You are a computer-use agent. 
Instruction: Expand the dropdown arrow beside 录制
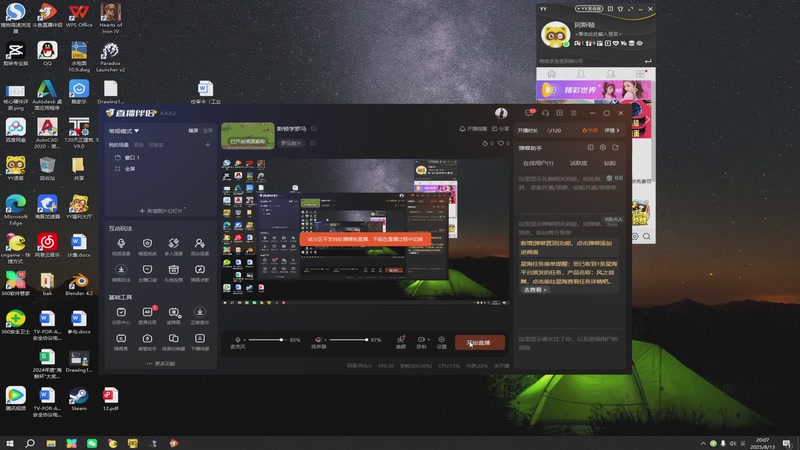429,339
